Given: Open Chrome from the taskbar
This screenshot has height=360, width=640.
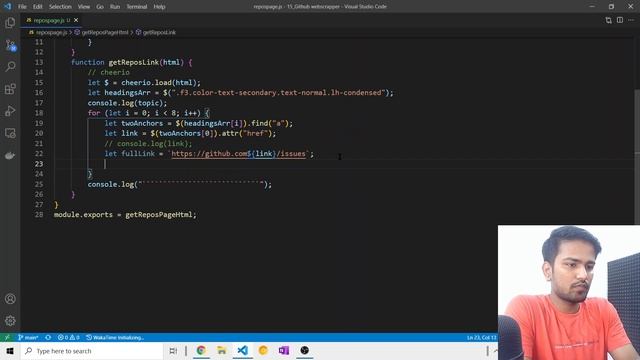Looking at the screenshot, I should pos(201,351).
